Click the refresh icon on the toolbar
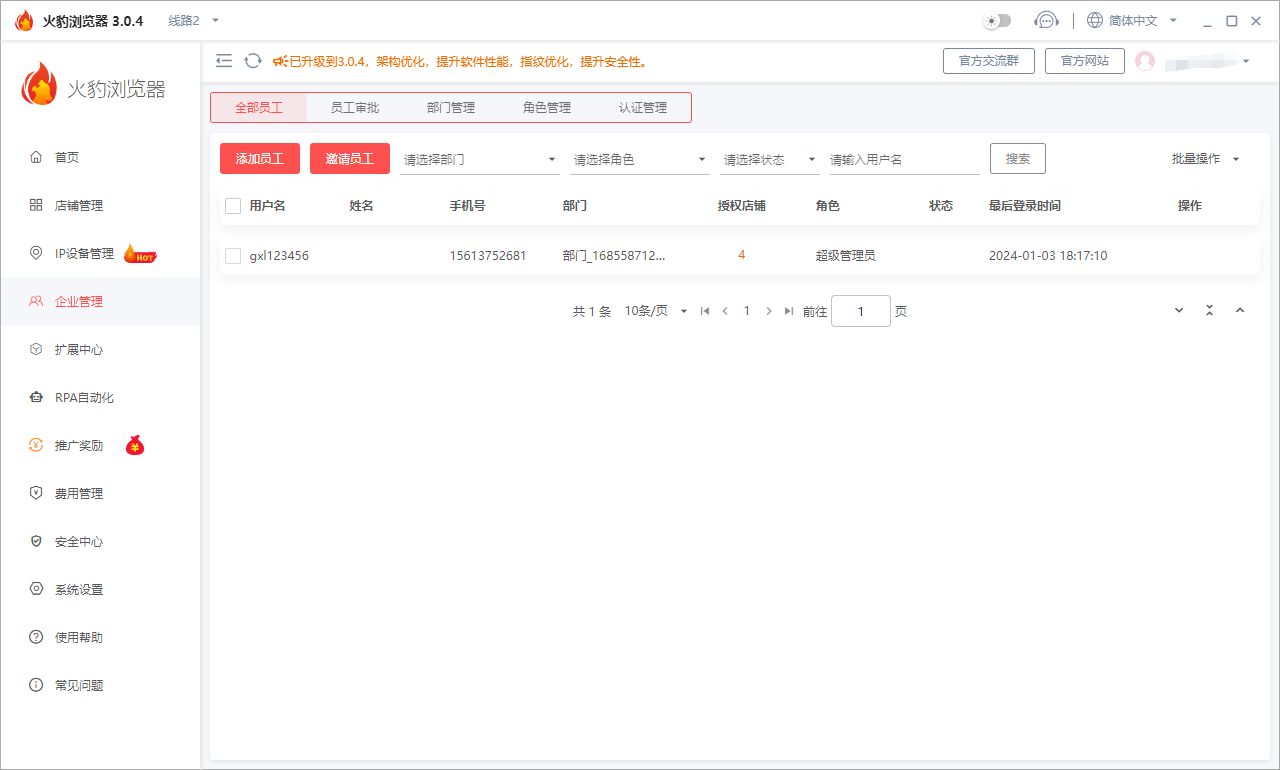1280x770 pixels. (252, 60)
